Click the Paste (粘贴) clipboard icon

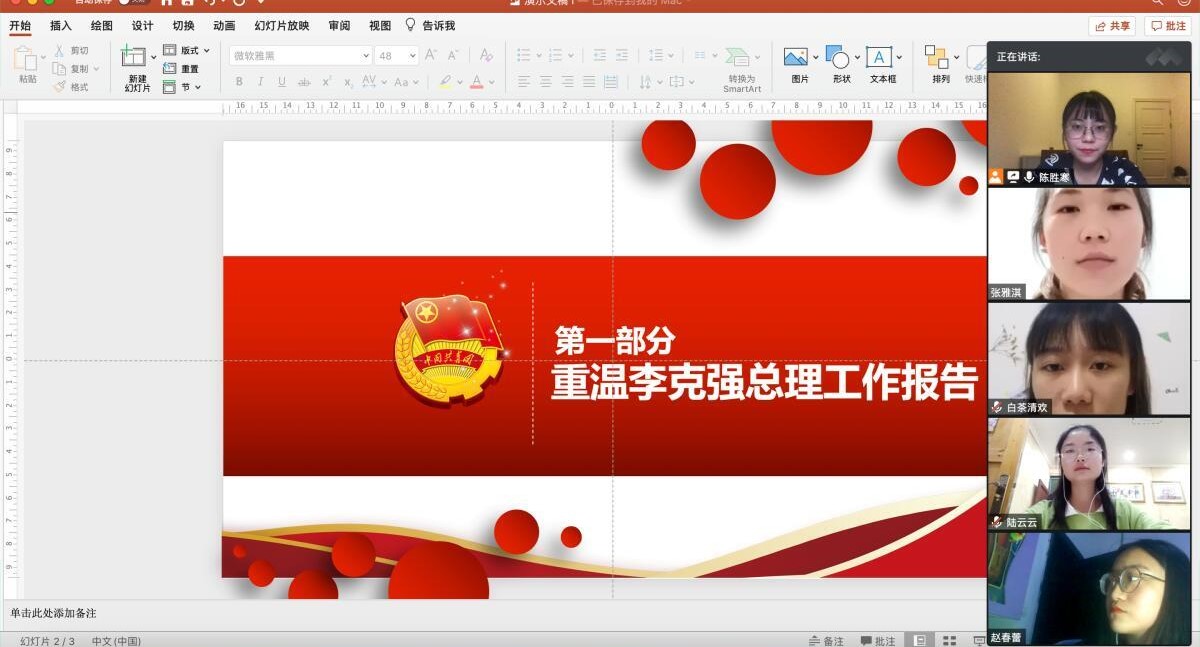point(25,59)
